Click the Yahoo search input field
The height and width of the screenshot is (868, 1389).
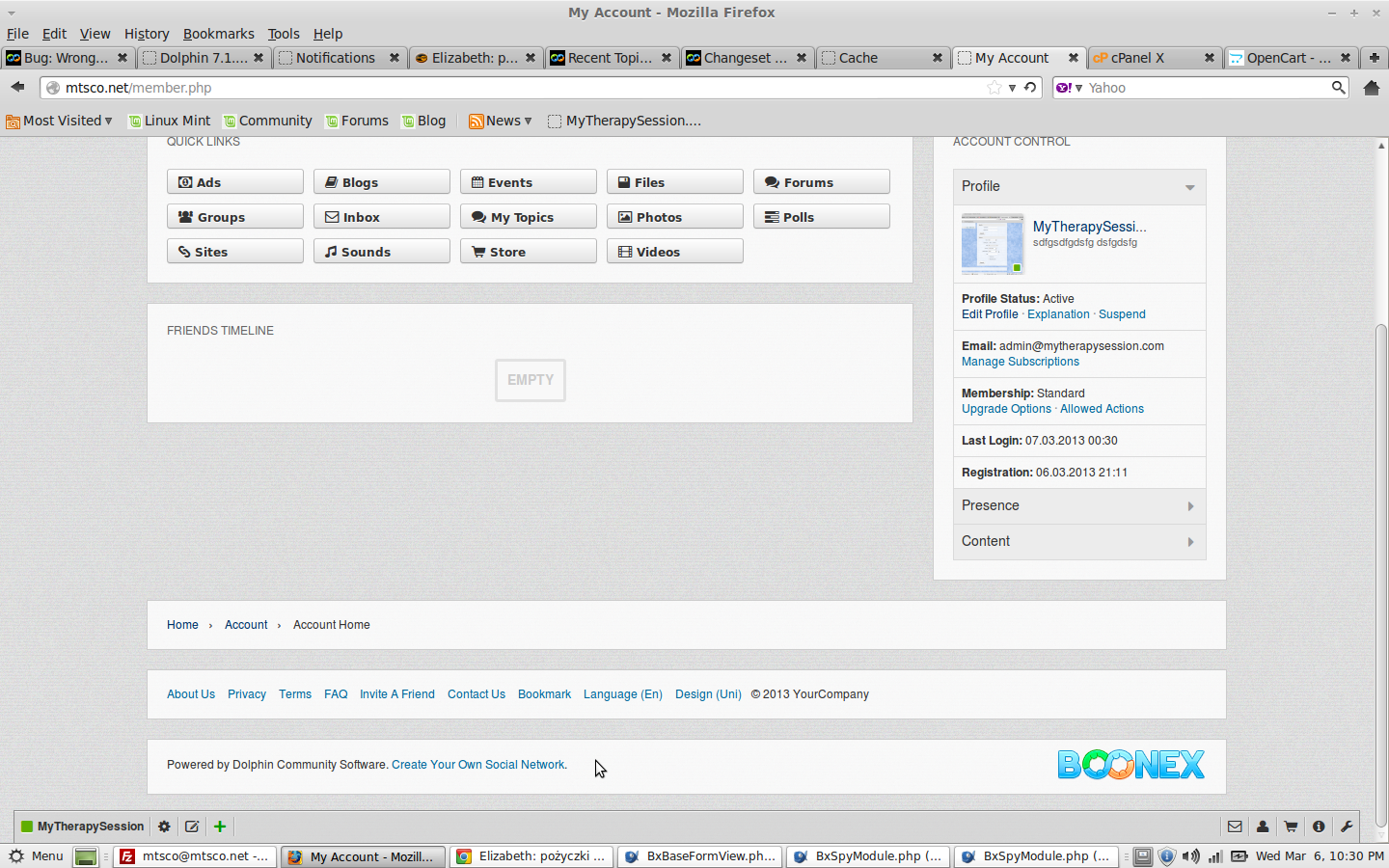click(x=1206, y=88)
